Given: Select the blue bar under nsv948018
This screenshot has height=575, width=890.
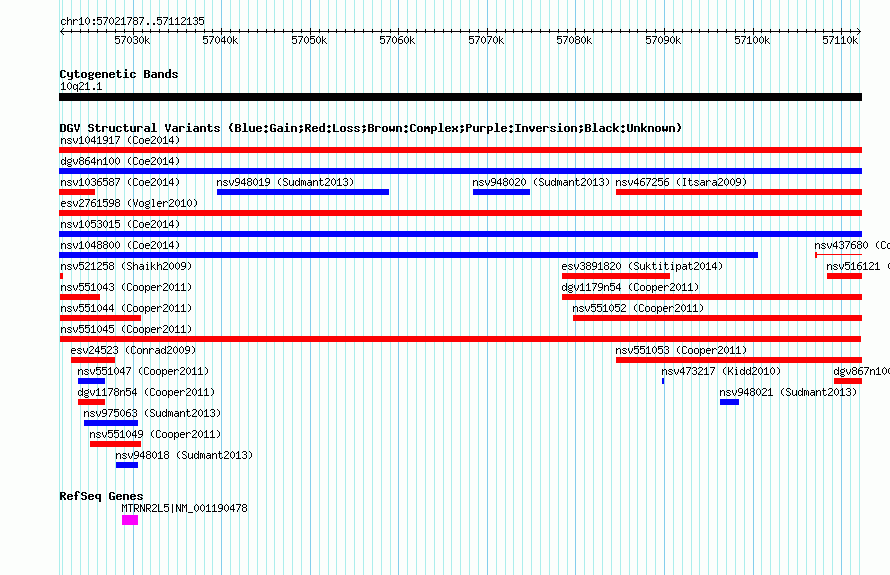Looking at the screenshot, I should coord(127,465).
